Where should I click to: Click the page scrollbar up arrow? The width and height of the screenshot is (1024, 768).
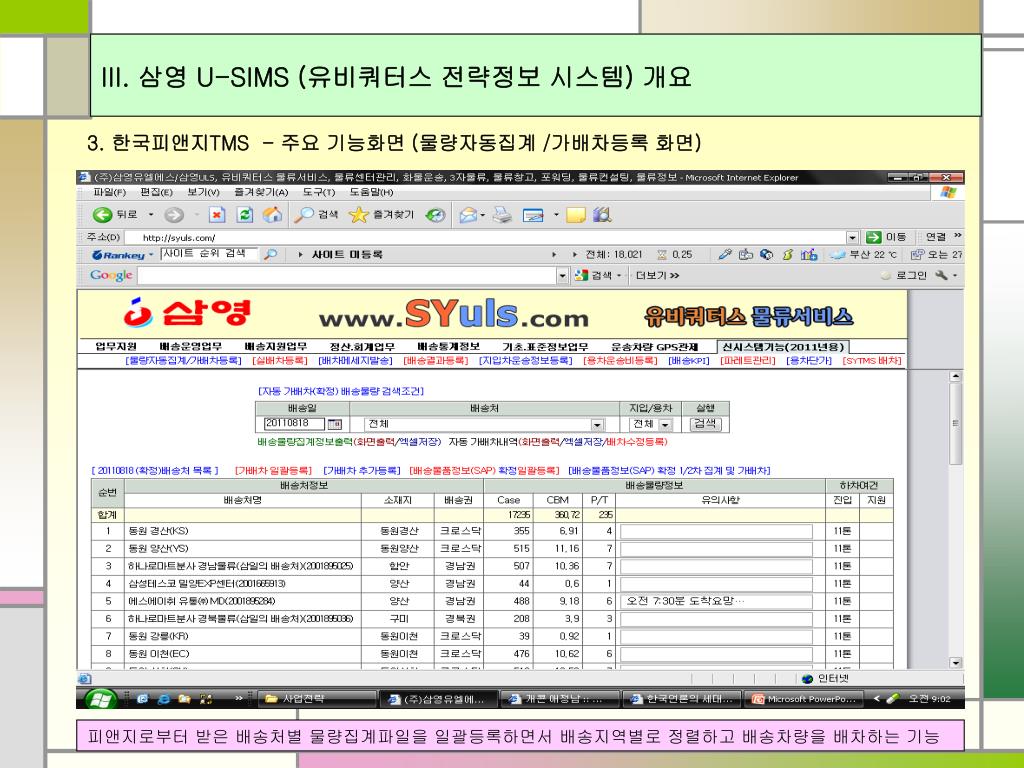pyautogui.click(x=955, y=376)
